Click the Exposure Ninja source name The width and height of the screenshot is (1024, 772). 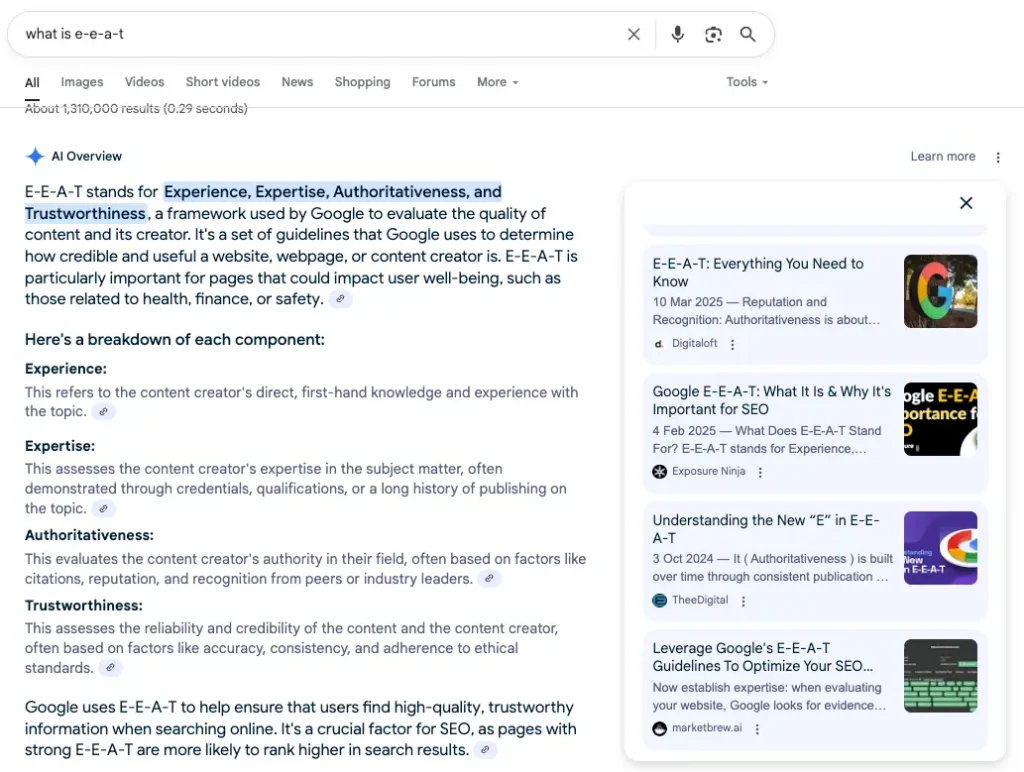coord(709,472)
